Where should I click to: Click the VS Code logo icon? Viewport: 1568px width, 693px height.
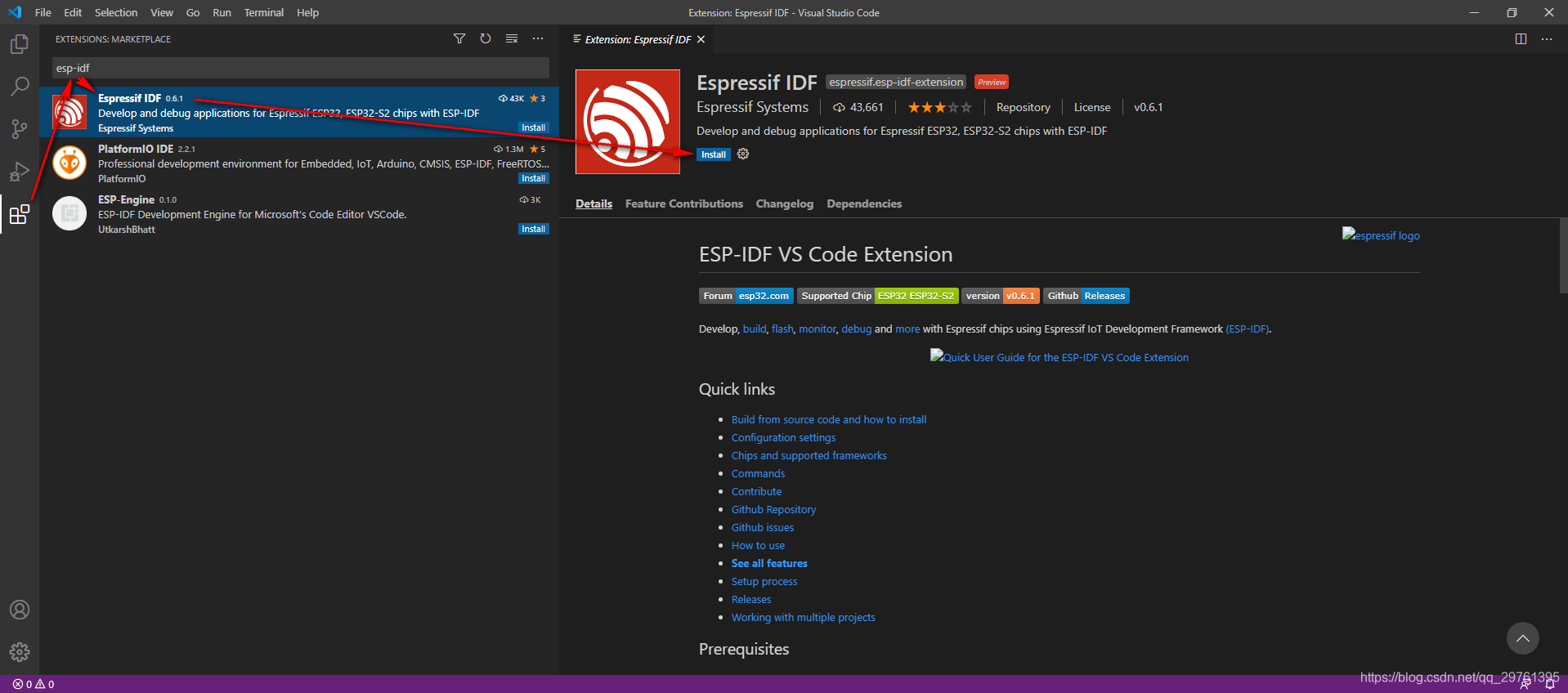(15, 12)
